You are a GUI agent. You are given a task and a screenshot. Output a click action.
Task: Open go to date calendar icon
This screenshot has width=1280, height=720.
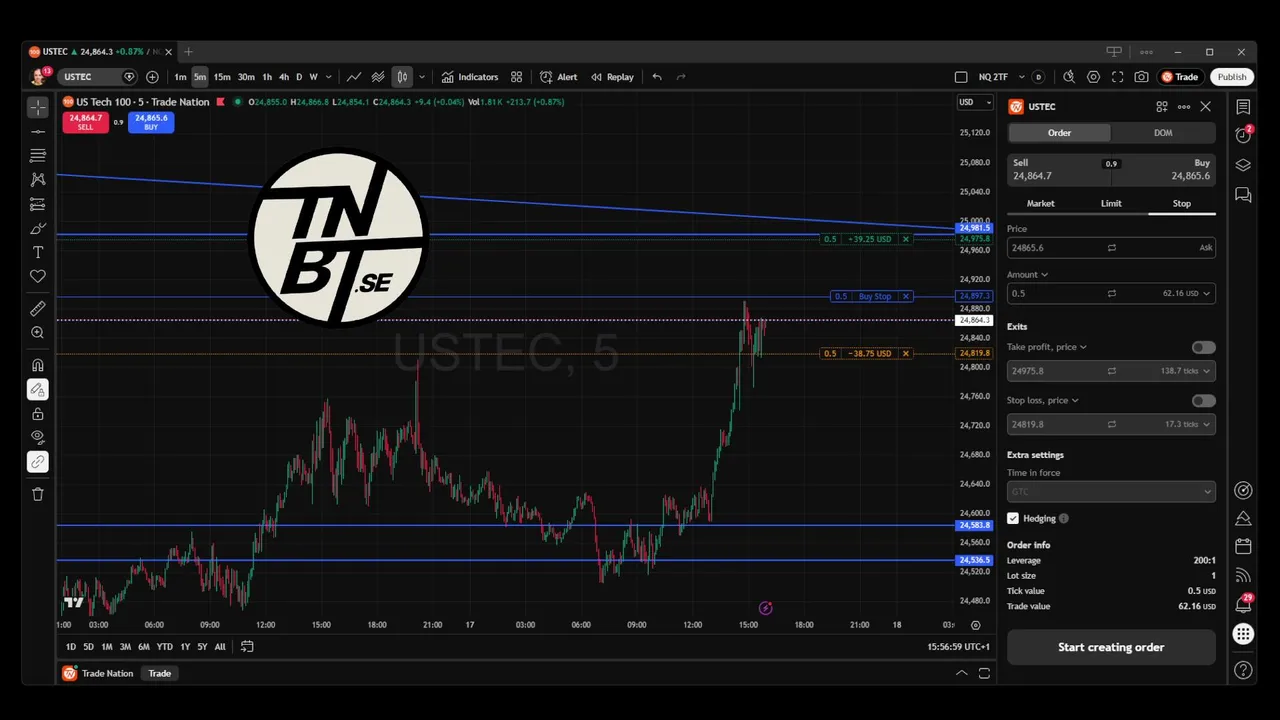pyautogui.click(x=247, y=647)
